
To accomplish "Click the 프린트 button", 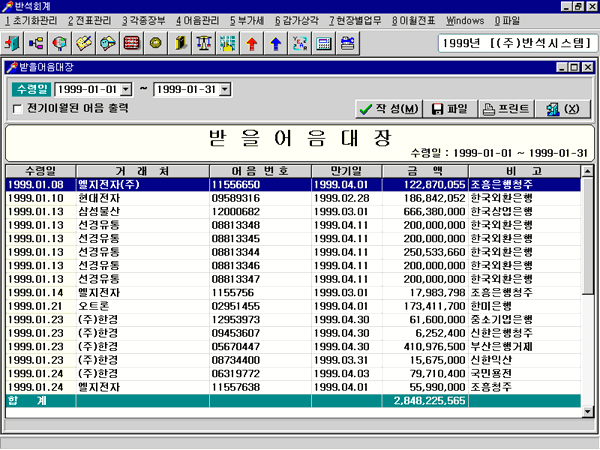I will tap(501, 108).
